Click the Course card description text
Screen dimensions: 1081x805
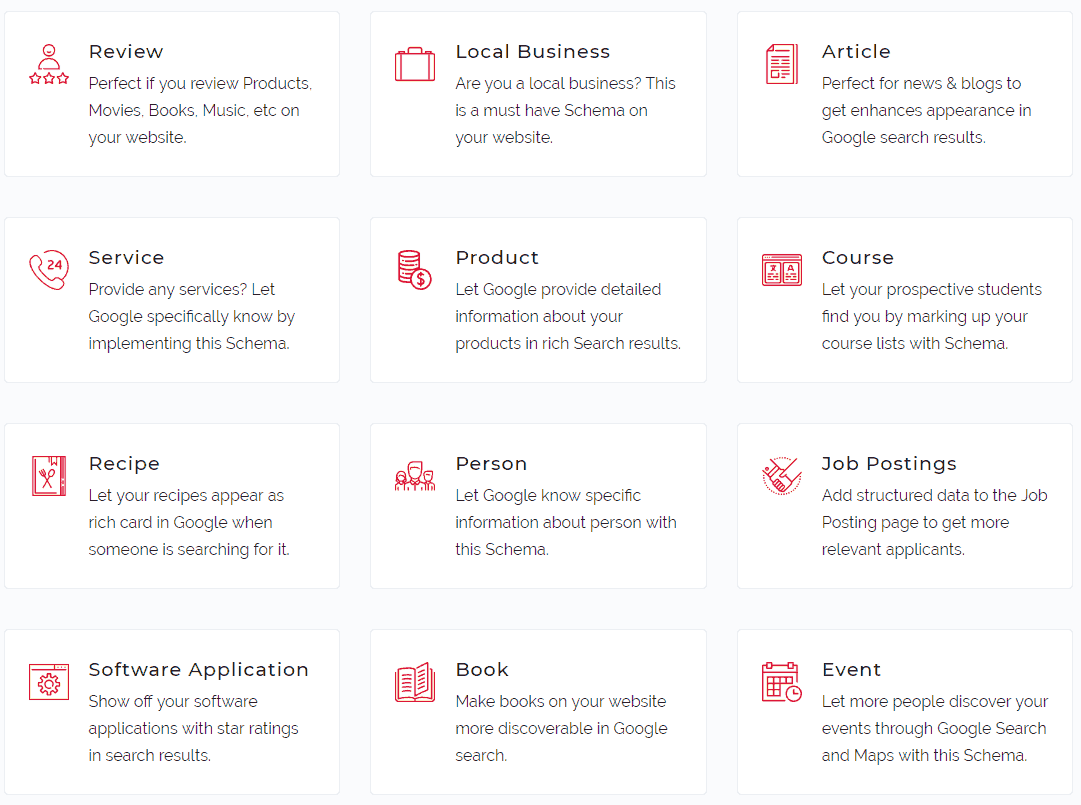tap(931, 316)
